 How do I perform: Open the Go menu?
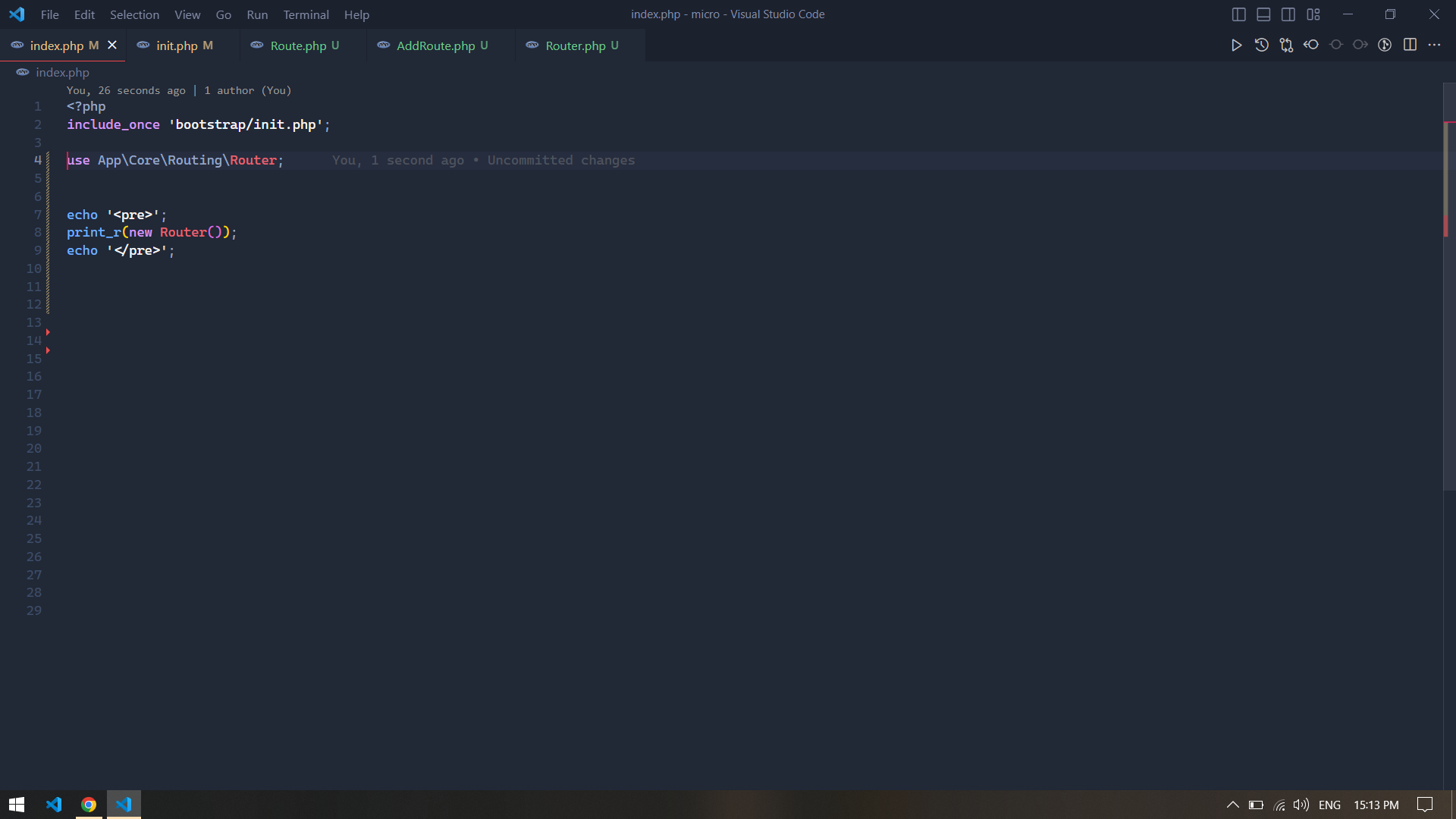[224, 14]
